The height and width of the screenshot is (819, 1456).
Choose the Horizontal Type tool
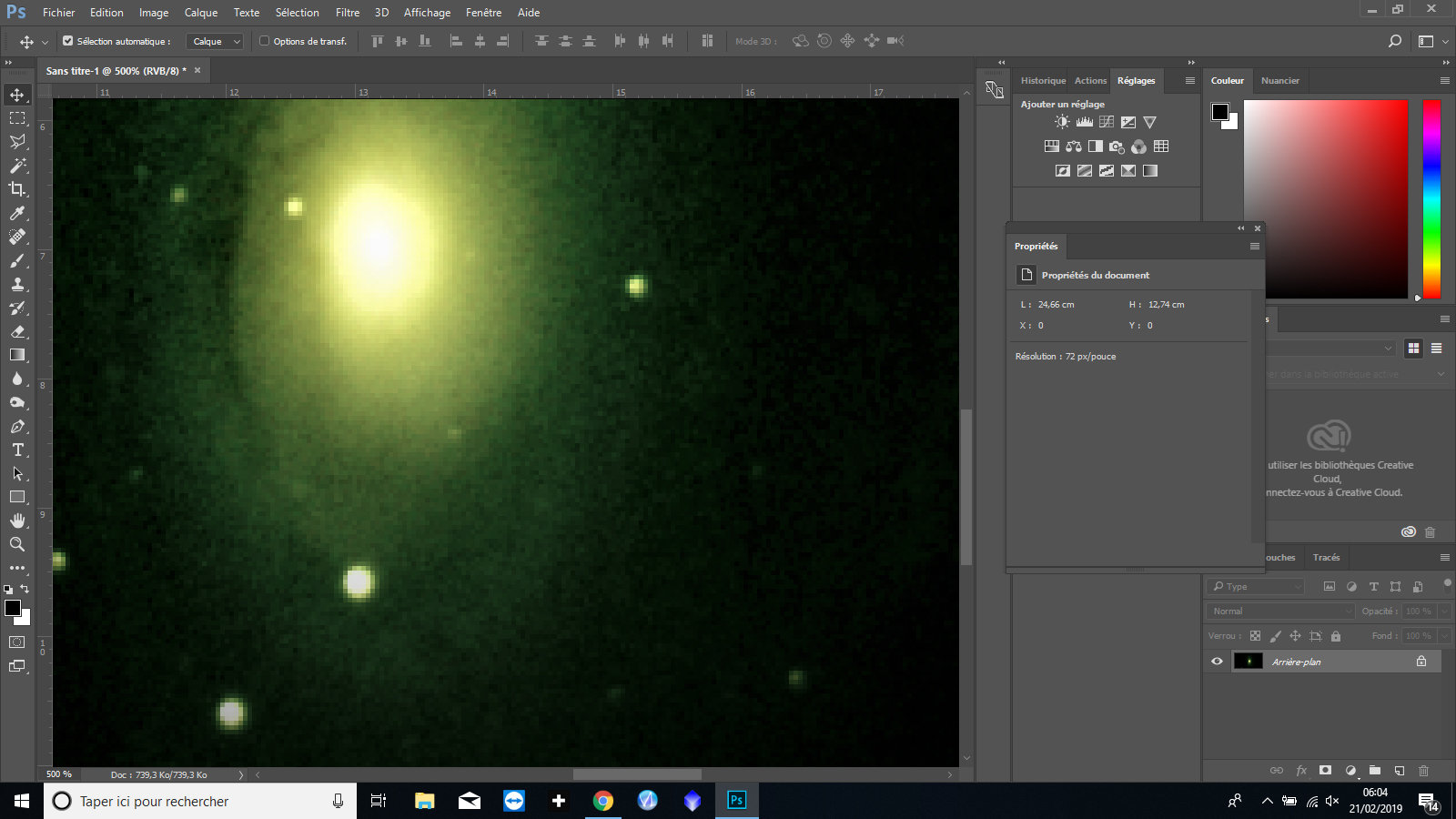click(x=17, y=450)
